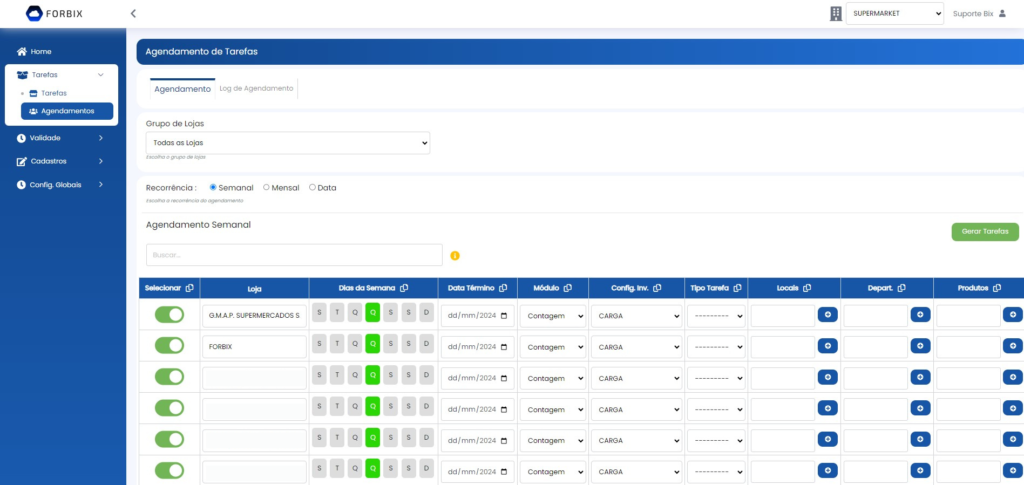Viewport: 1024px width, 485px height.
Task: Collapse sidebar with left chevron icon
Action: pyautogui.click(x=133, y=13)
